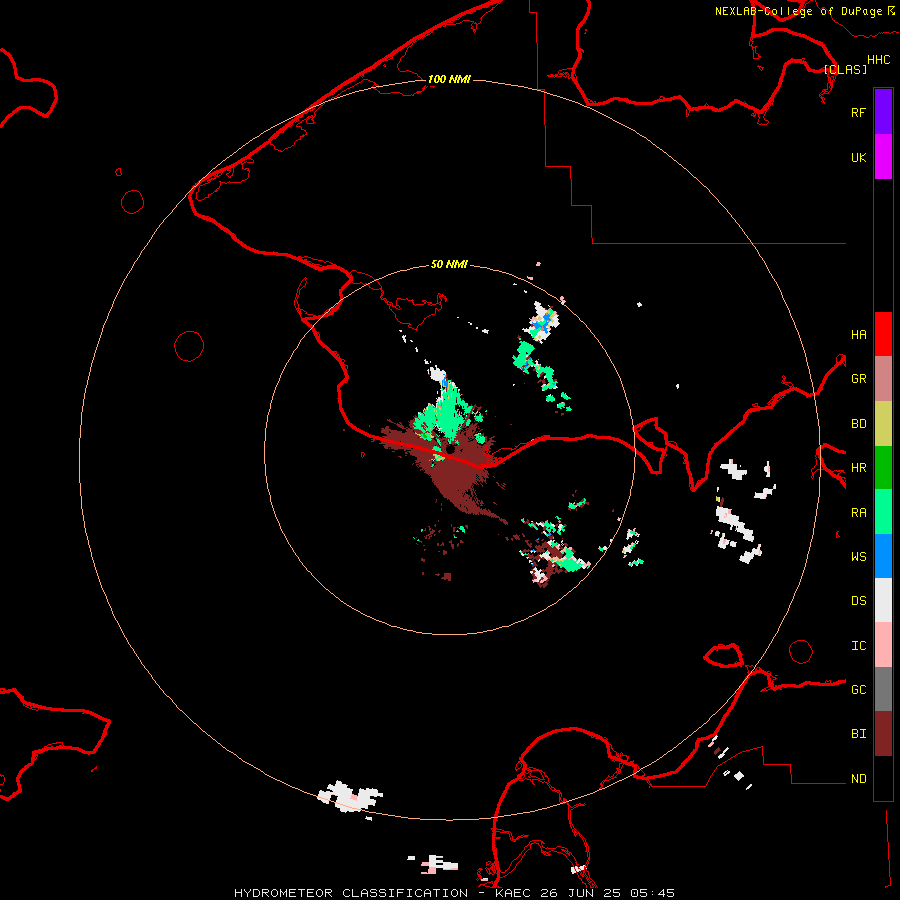The height and width of the screenshot is (900, 900).
Task: Click NEXLAB-College of DuPage text
Action: pos(798,11)
